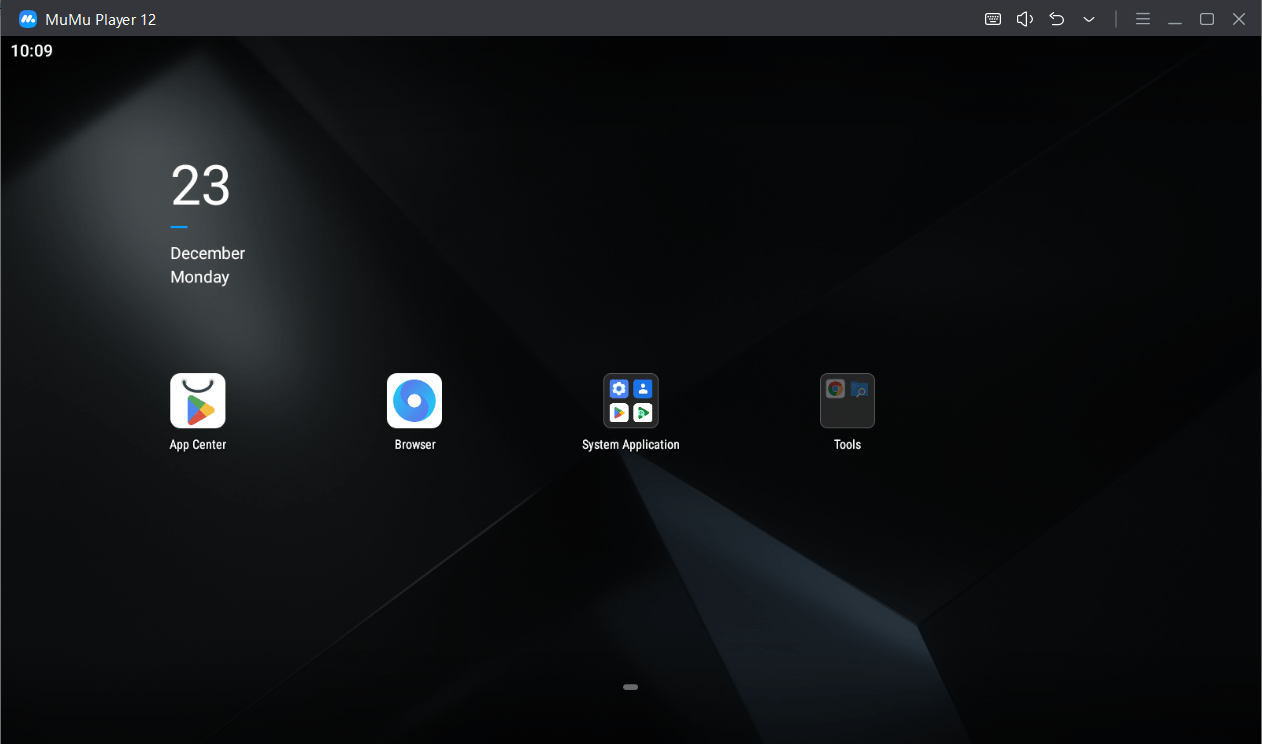Open the Tools folder
The height and width of the screenshot is (744, 1262).
pyautogui.click(x=847, y=401)
